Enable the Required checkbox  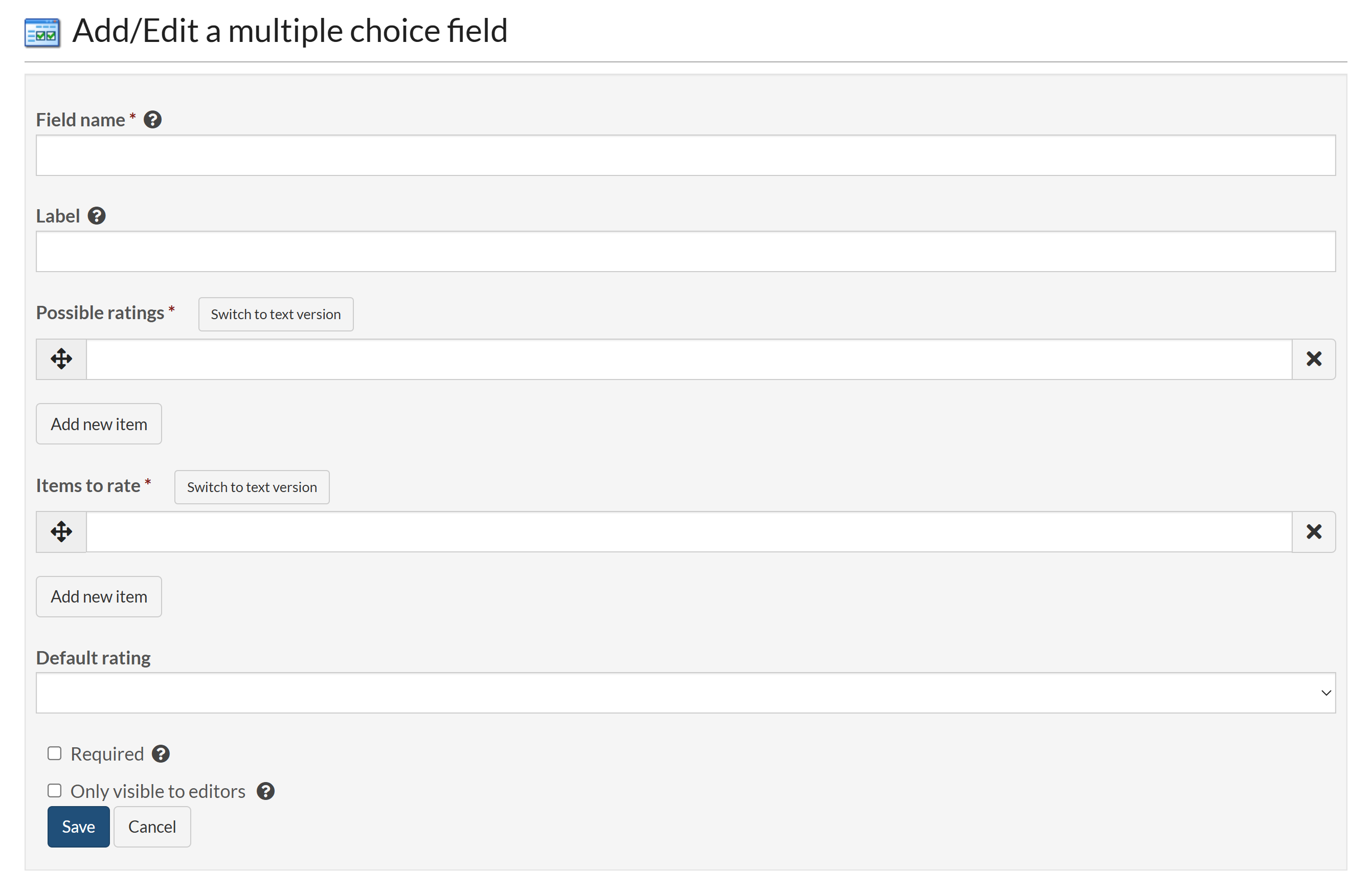tap(54, 753)
